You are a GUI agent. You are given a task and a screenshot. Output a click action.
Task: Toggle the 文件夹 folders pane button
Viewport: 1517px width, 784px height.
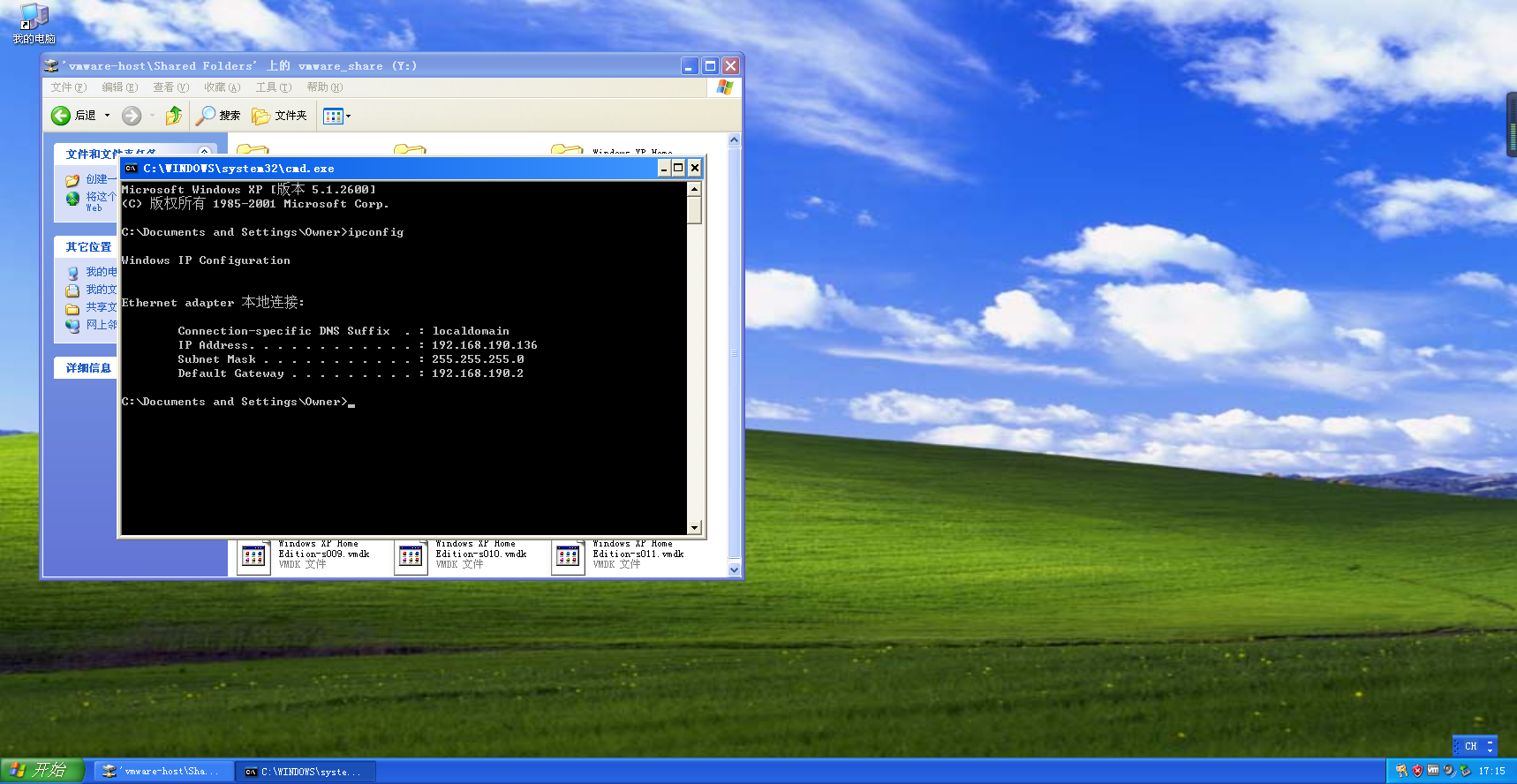pos(279,116)
